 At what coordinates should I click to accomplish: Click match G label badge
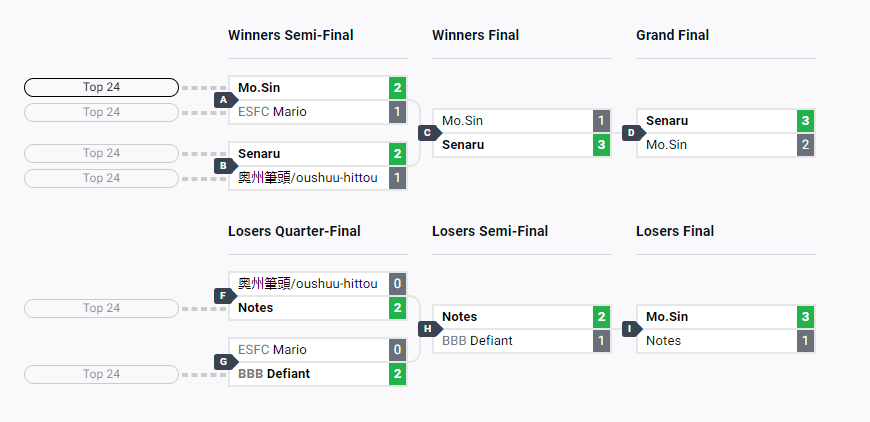coord(224,362)
